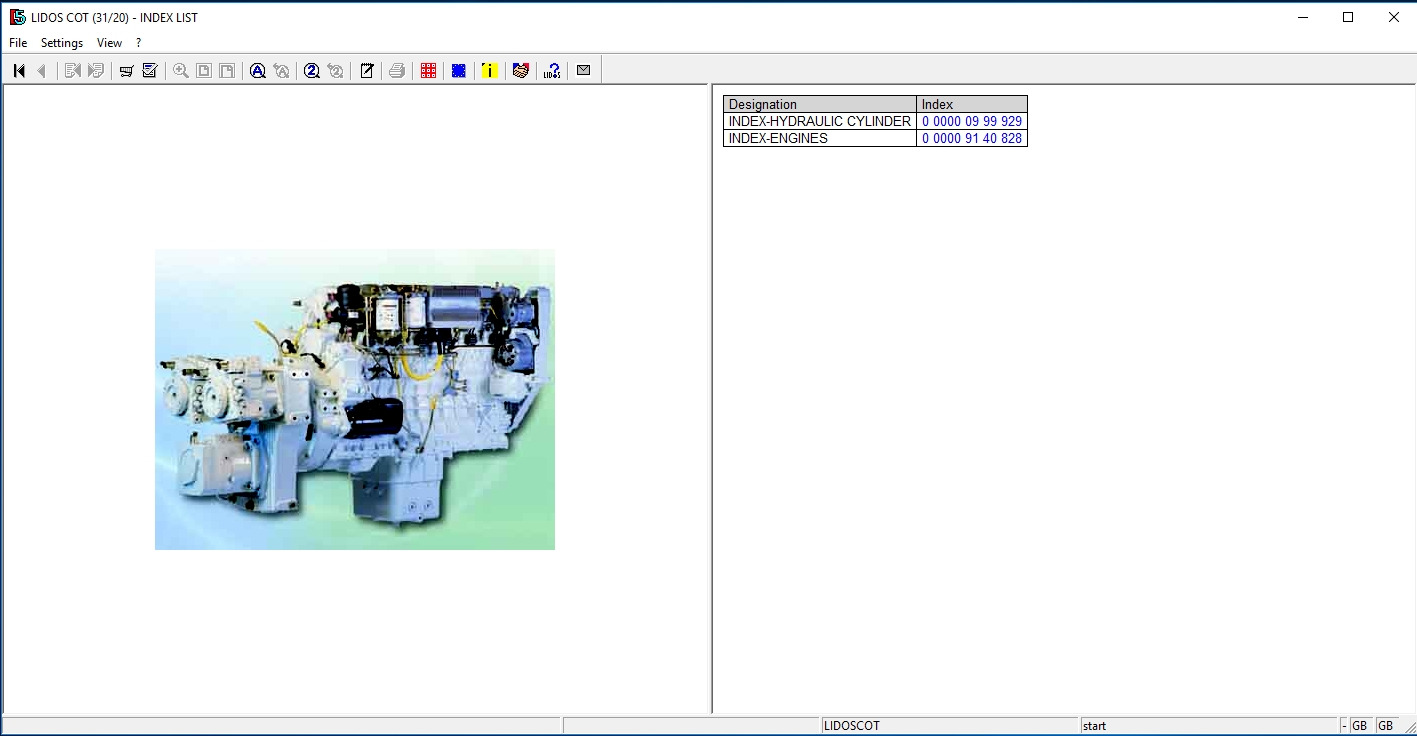Click the envelope mail icon
Viewport: 1417px width, 736px height.
point(583,71)
